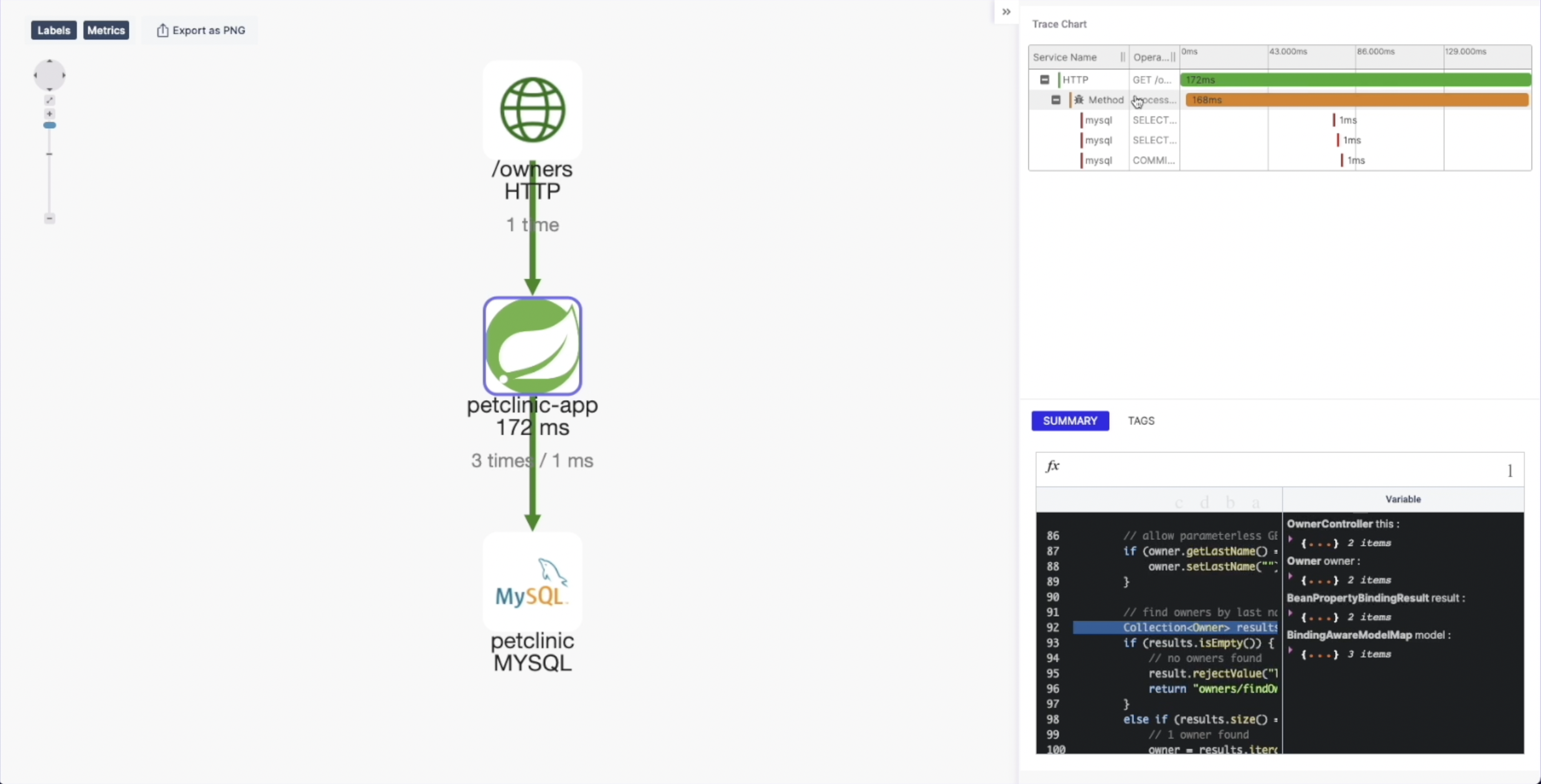Pan the graph up with the top arrow

[50, 62]
